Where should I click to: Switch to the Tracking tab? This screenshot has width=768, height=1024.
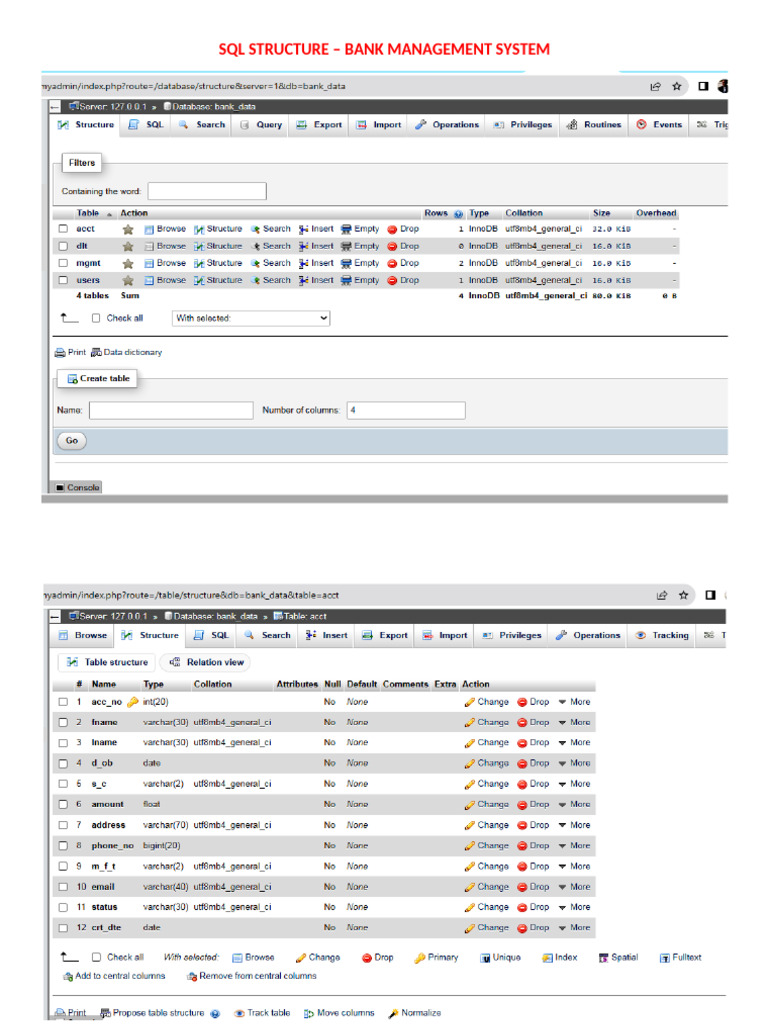click(x=662, y=635)
